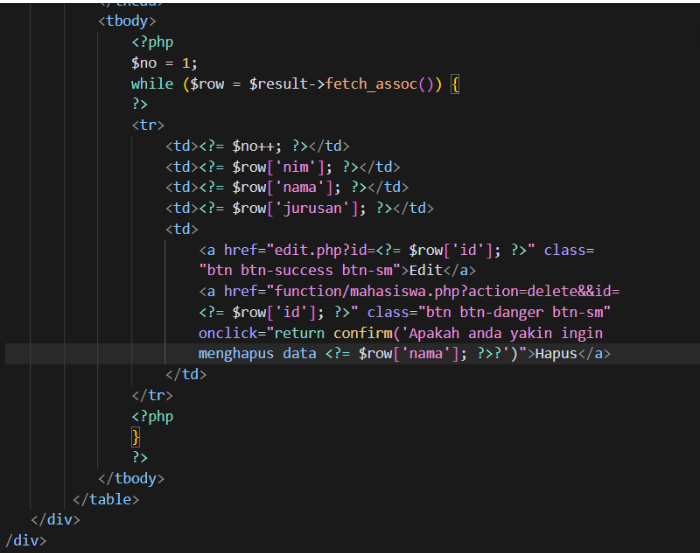Click the onclick attribute name
This screenshot has width=700, height=553.
(229, 333)
